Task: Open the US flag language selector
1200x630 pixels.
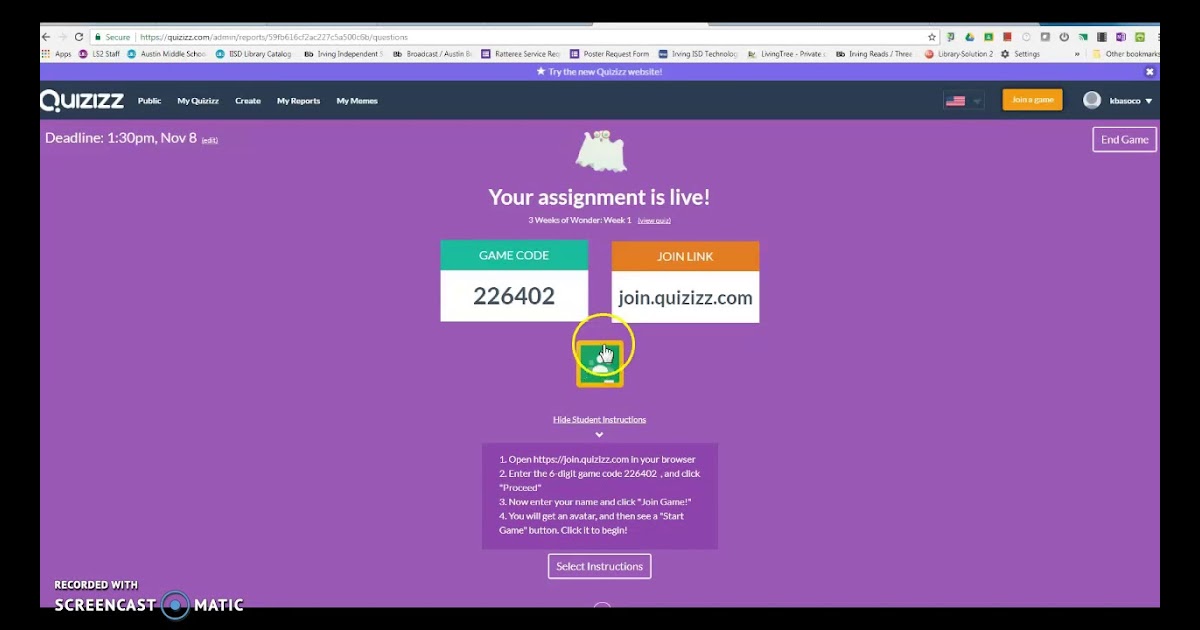Action: coord(963,100)
